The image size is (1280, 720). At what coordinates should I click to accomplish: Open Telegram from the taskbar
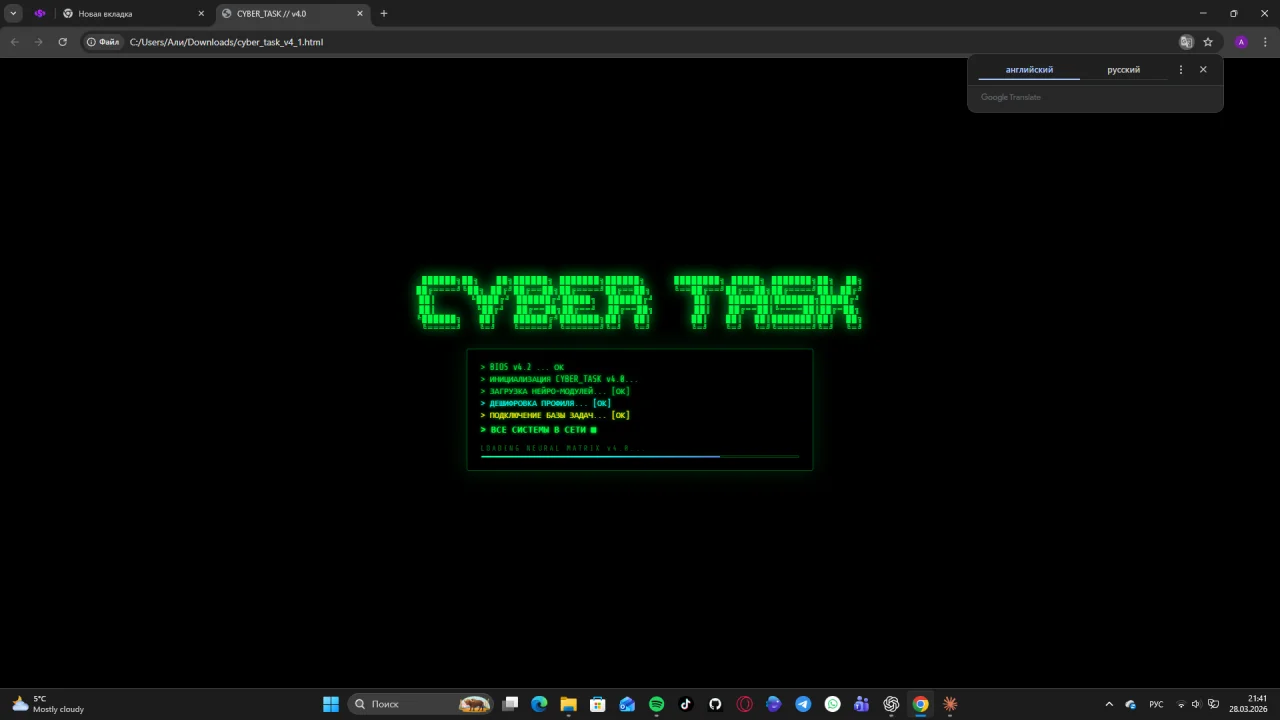click(803, 704)
